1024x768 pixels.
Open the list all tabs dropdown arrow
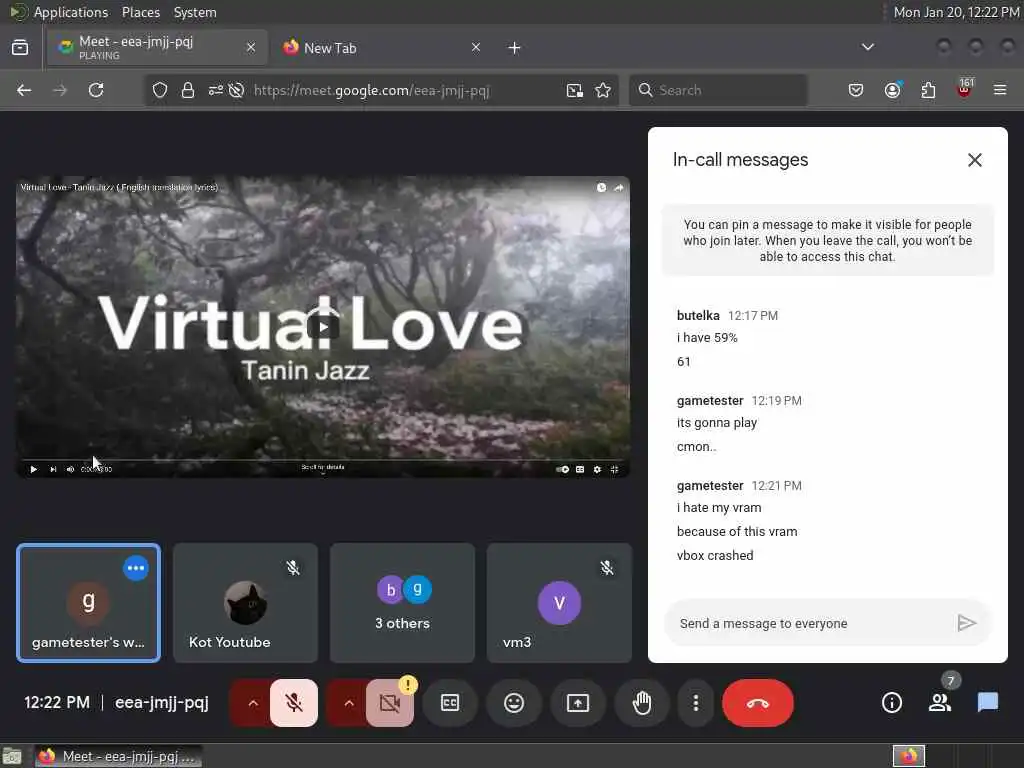[867, 47]
